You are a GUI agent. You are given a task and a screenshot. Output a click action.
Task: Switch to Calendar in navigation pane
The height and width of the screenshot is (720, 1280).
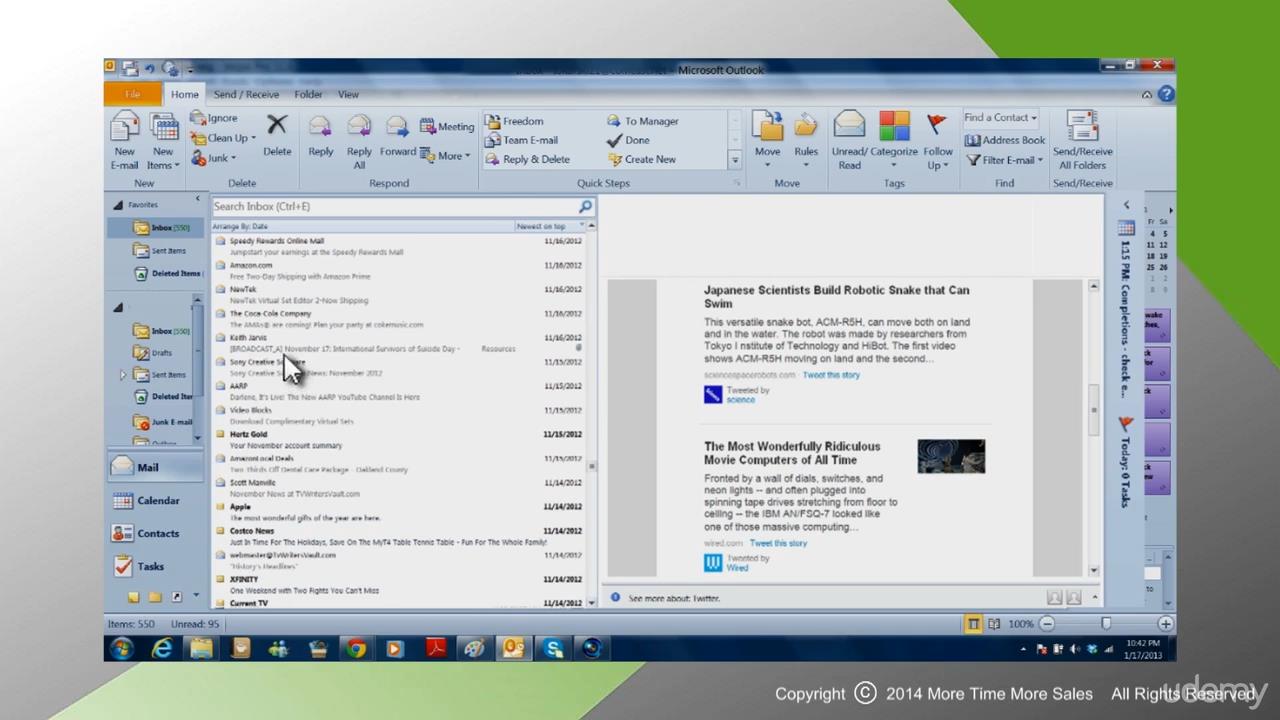(156, 500)
